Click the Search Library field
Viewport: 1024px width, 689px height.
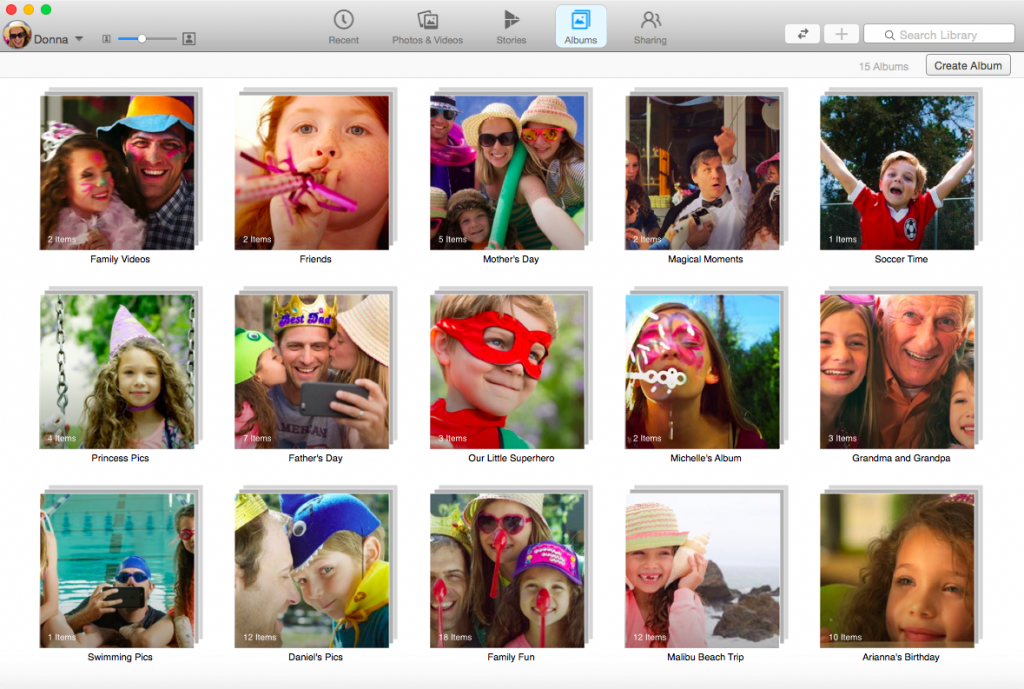938,34
